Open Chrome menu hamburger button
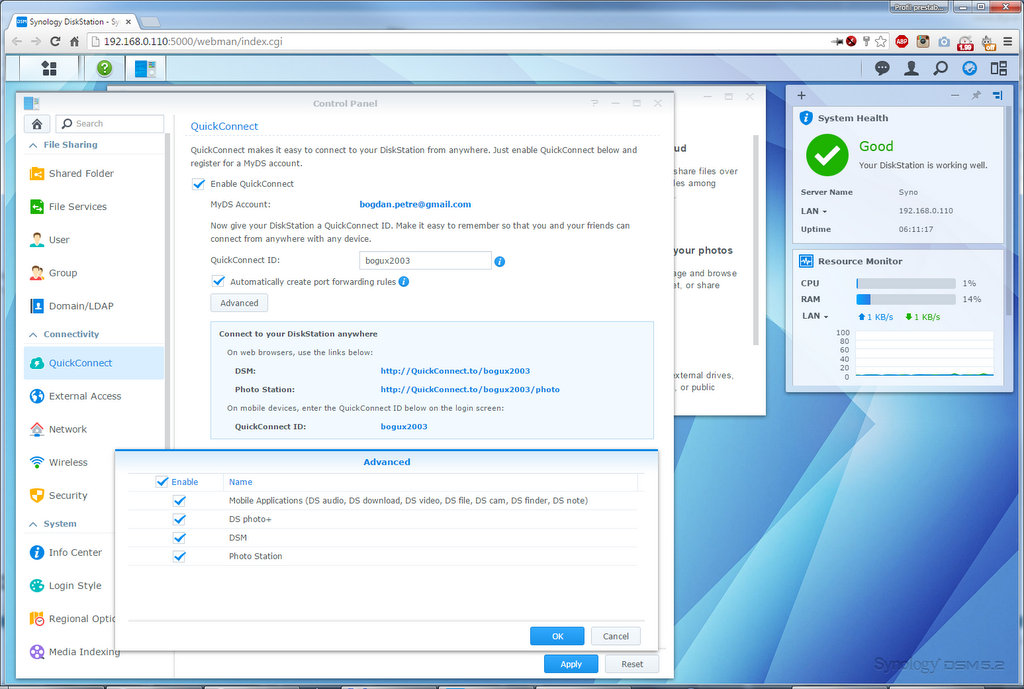Viewport: 1024px width, 689px height. (1008, 41)
